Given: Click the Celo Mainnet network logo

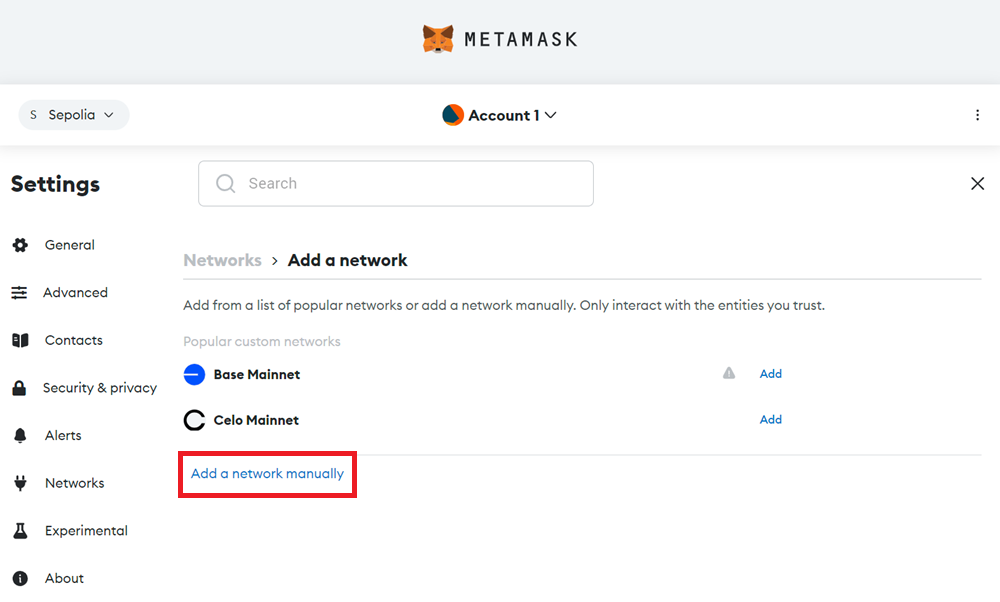Looking at the screenshot, I should click(x=194, y=420).
